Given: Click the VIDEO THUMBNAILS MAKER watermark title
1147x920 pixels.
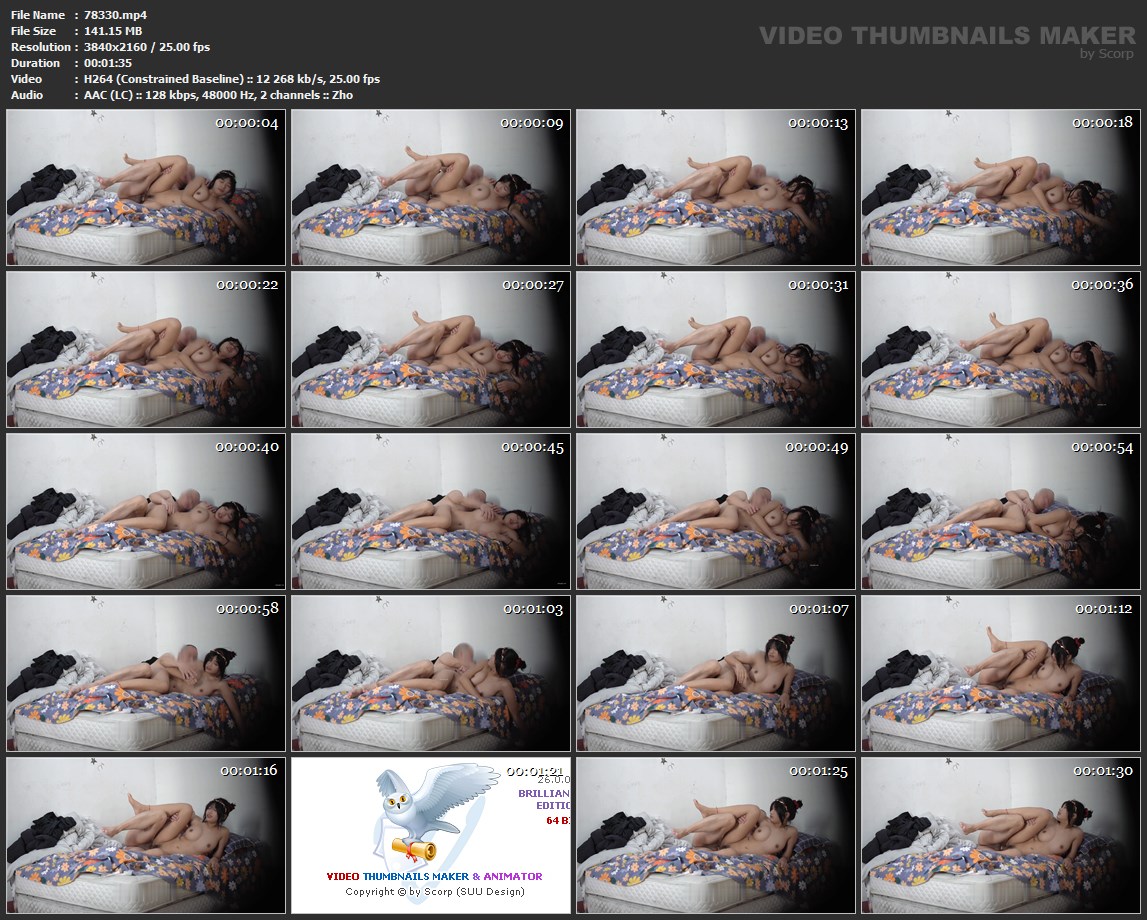Looking at the screenshot, I should click(x=946, y=36).
